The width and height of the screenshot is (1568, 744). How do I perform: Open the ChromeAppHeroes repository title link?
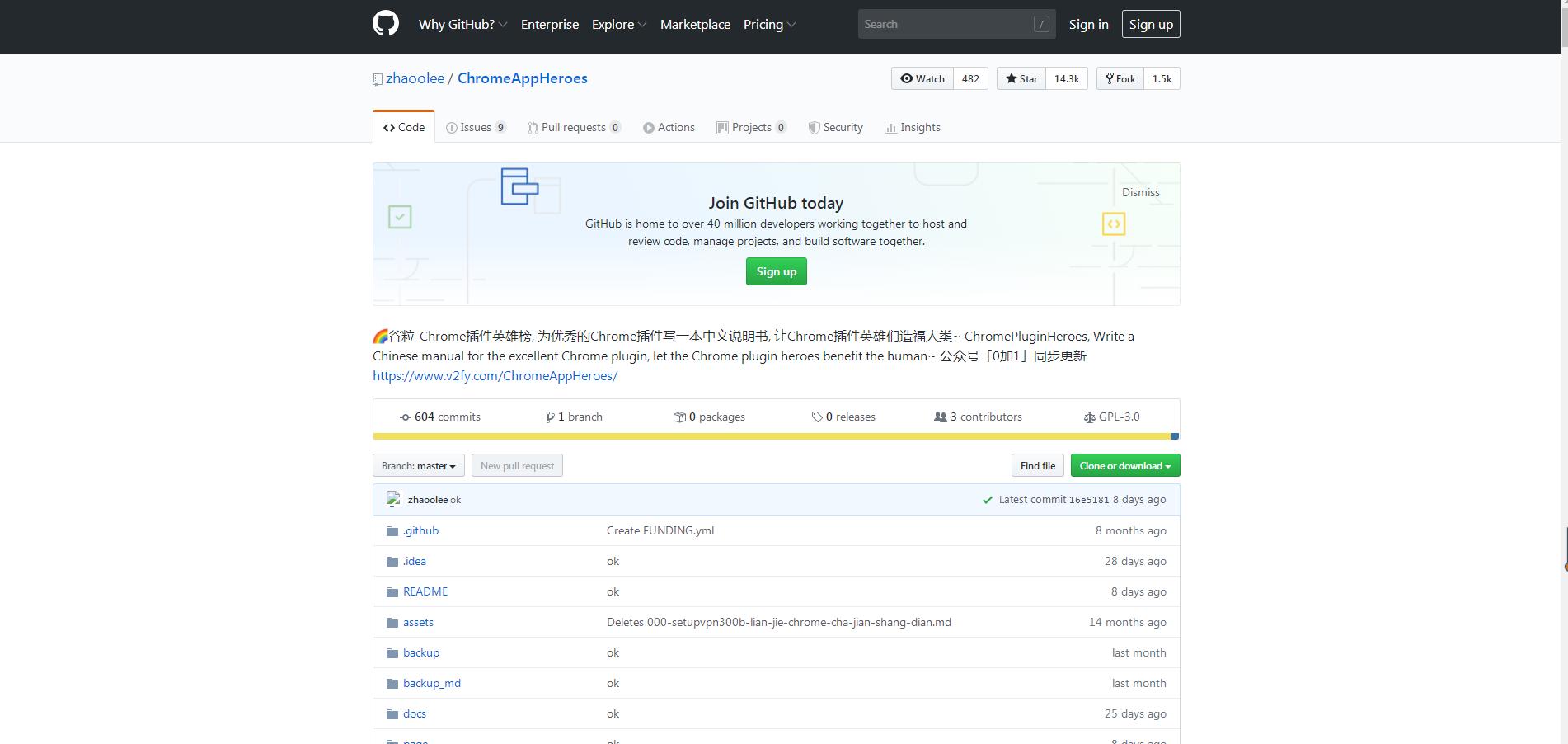click(523, 78)
